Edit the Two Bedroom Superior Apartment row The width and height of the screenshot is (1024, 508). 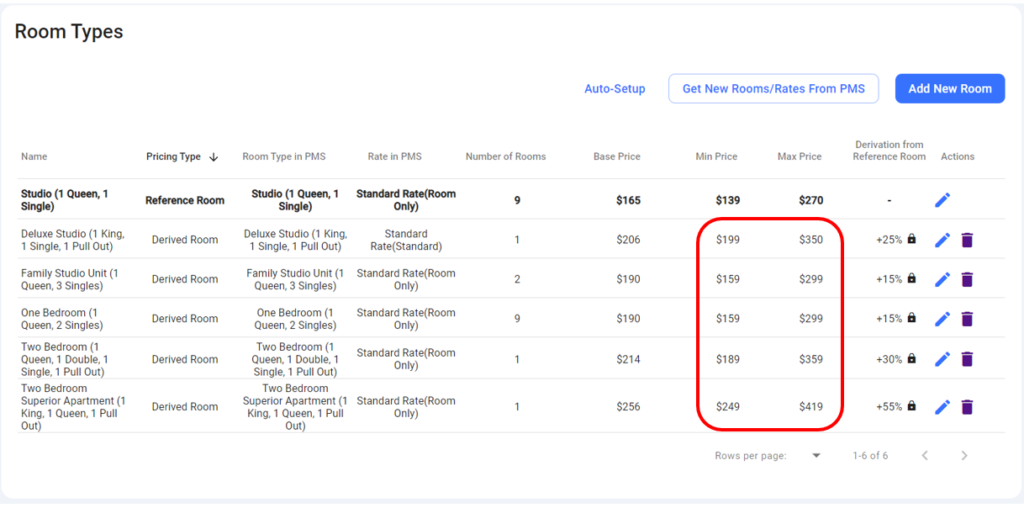pos(942,407)
